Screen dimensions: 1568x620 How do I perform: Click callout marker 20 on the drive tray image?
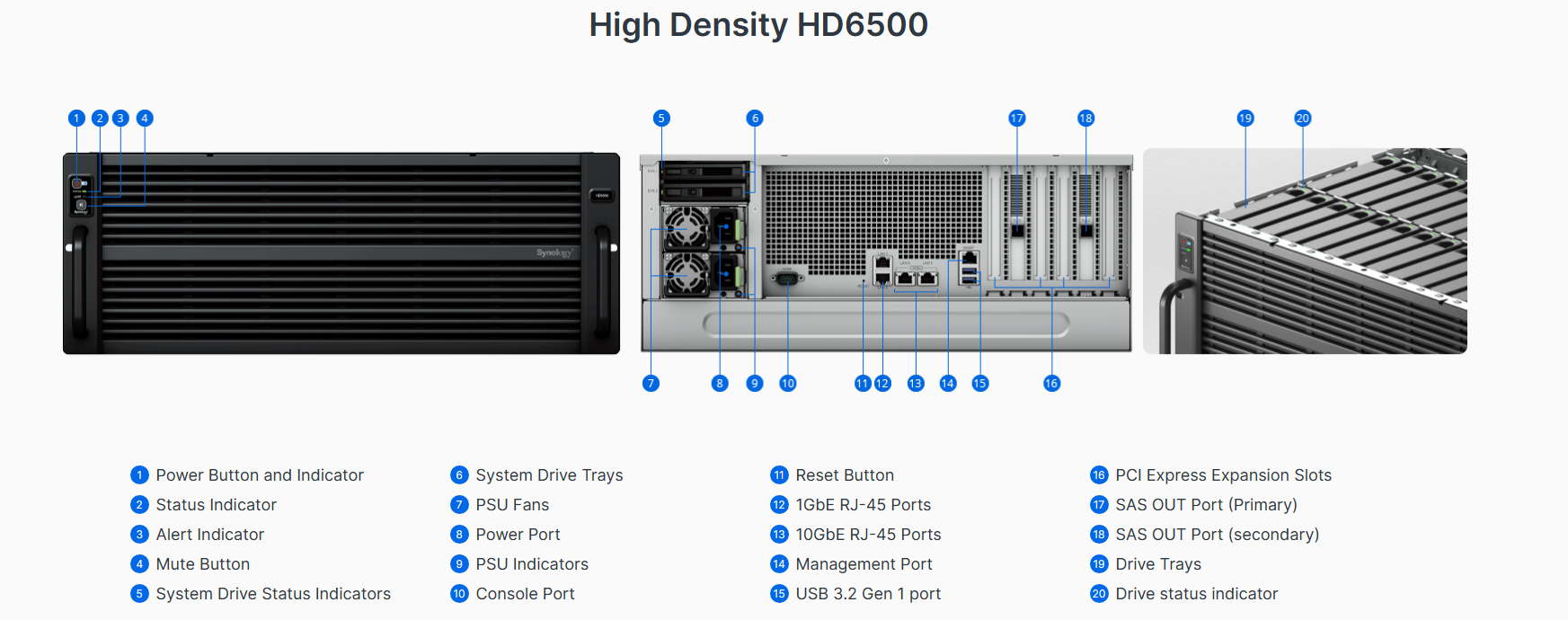coord(1303,118)
